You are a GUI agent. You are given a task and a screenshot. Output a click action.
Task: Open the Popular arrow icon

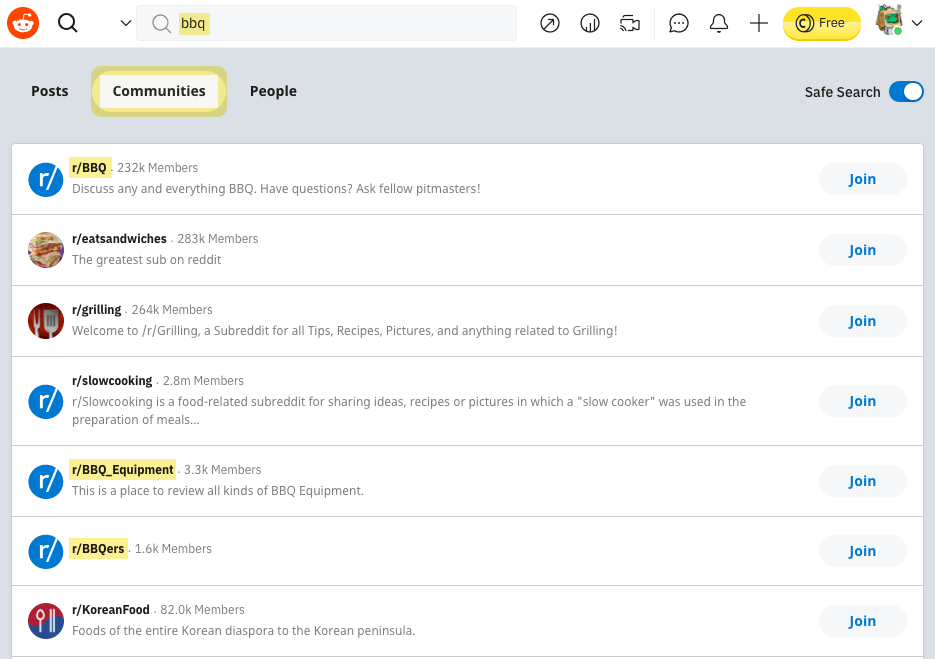(x=550, y=23)
